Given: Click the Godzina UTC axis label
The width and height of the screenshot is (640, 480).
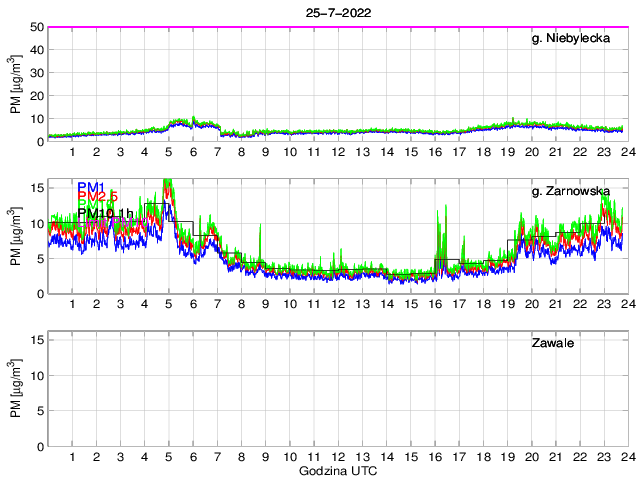Looking at the screenshot, I should (337, 470).
